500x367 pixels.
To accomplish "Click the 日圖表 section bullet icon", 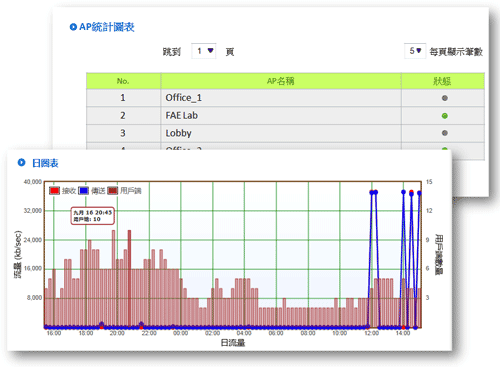I will 21,163.
